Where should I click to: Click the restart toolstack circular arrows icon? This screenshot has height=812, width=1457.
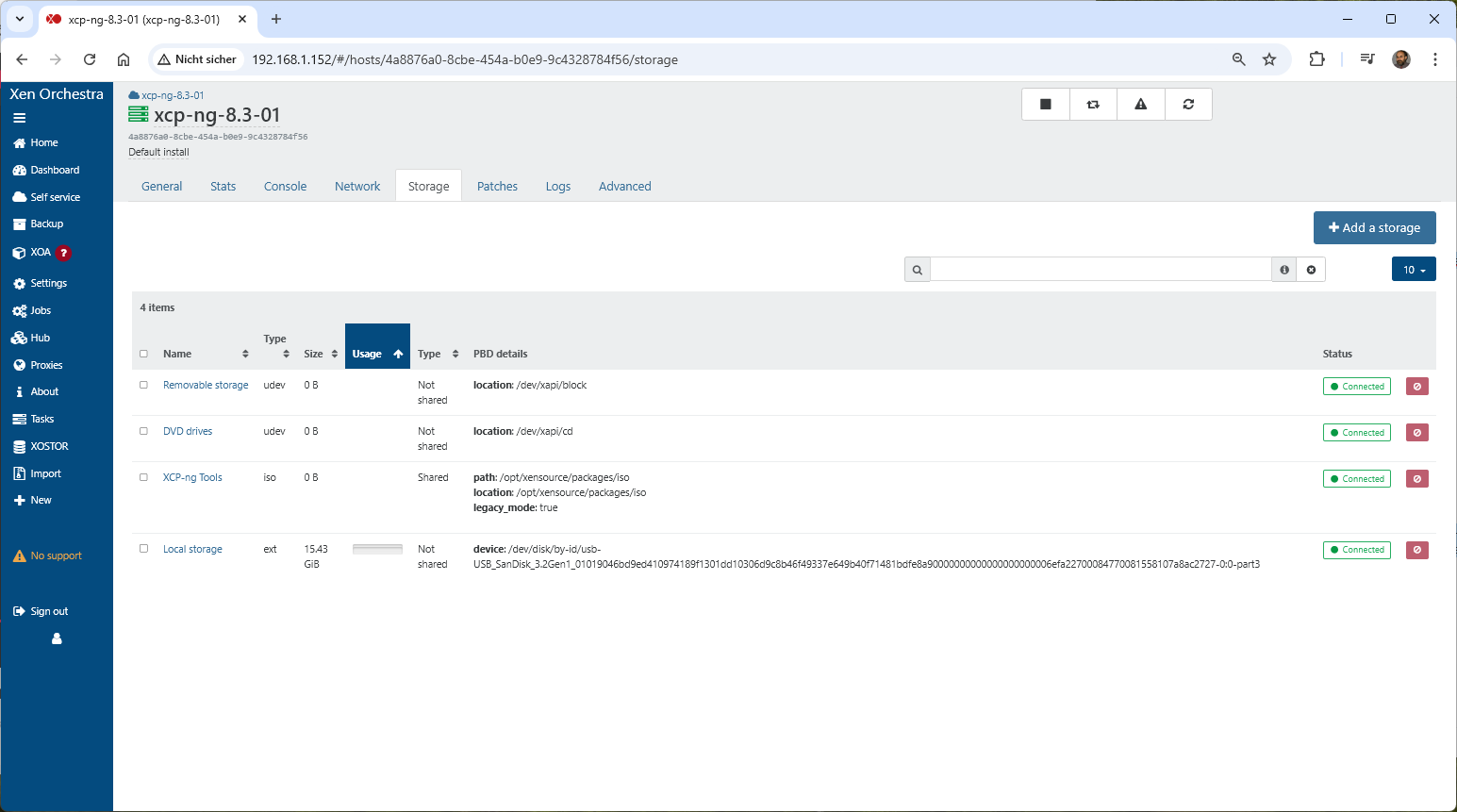tap(1188, 105)
